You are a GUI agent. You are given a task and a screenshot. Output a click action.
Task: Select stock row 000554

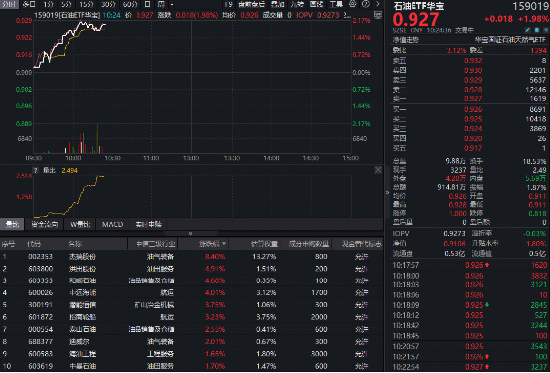[191, 329]
